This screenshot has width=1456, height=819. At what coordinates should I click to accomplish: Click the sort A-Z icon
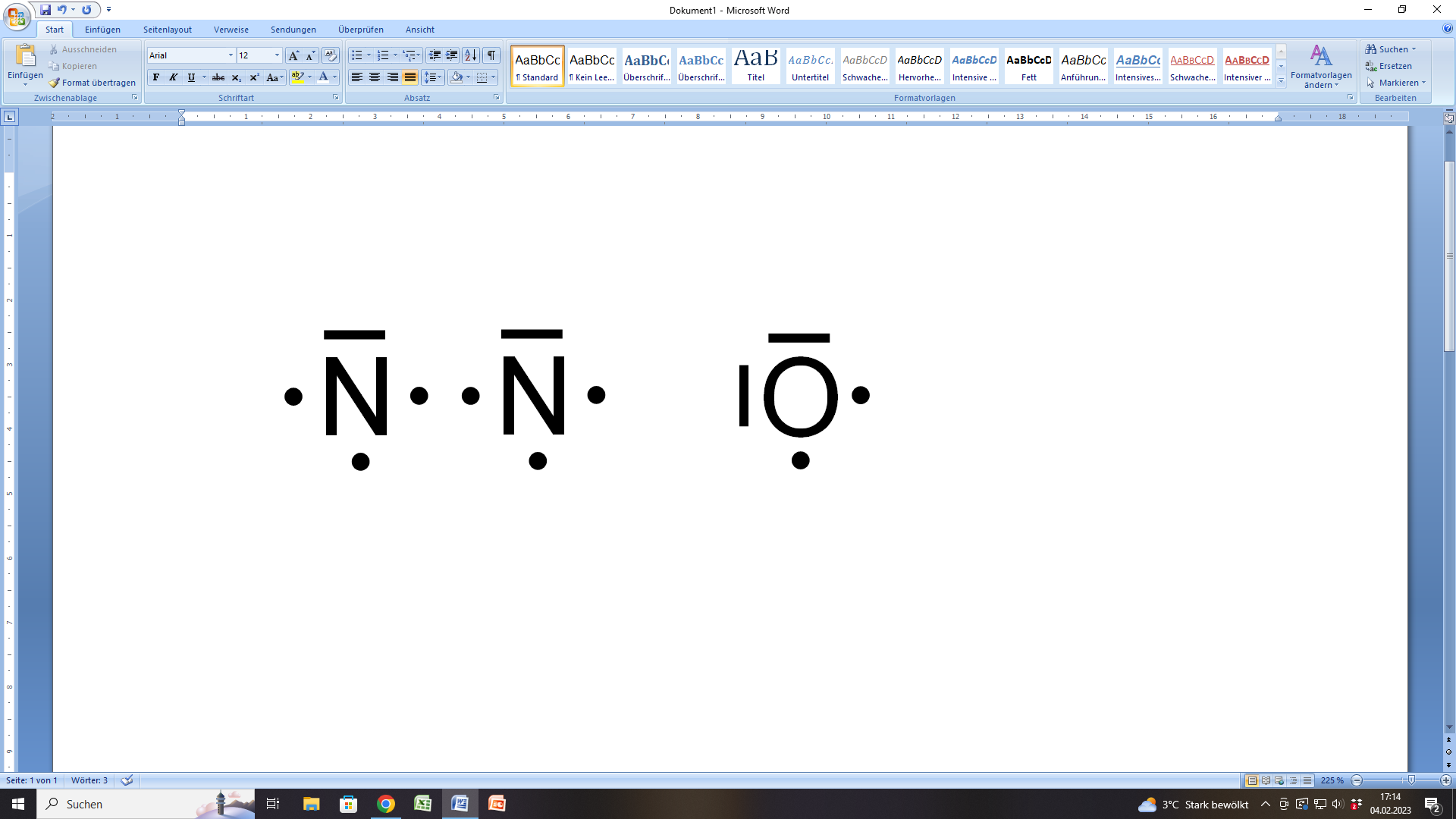471,55
